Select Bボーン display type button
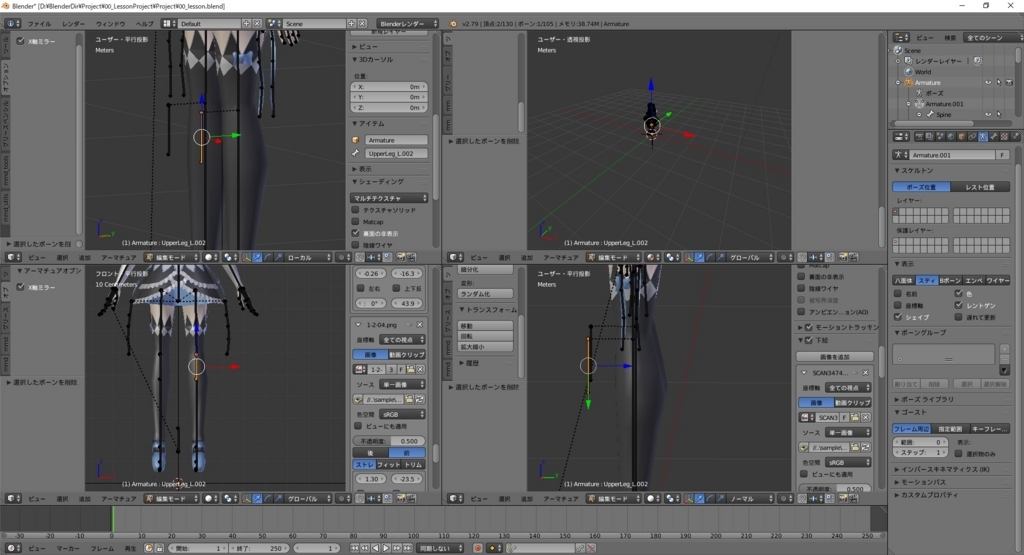Screen dimensions: 1024x555 [950, 280]
